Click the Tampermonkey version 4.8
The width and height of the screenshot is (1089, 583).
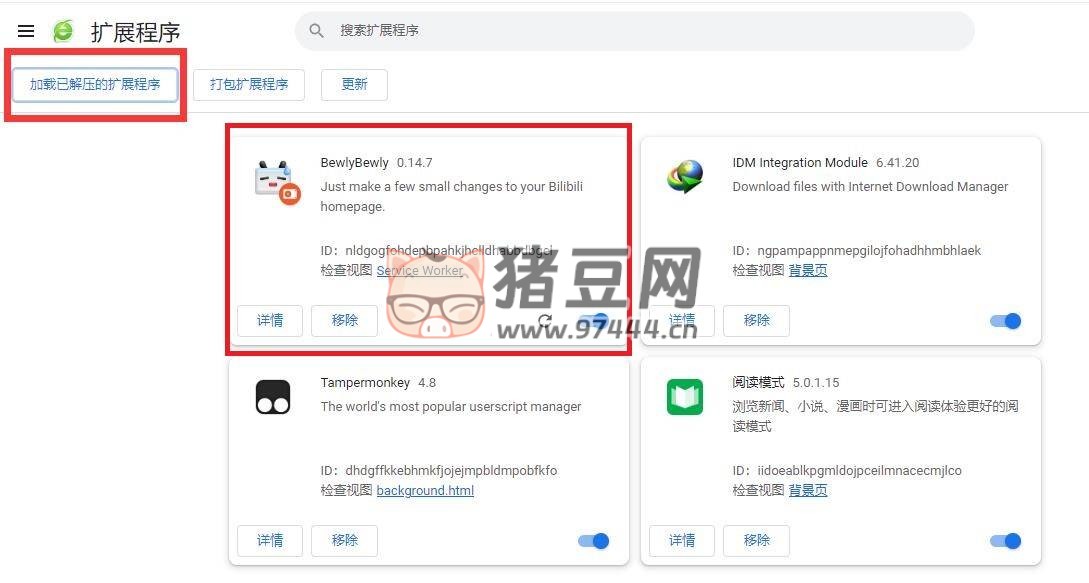427,383
